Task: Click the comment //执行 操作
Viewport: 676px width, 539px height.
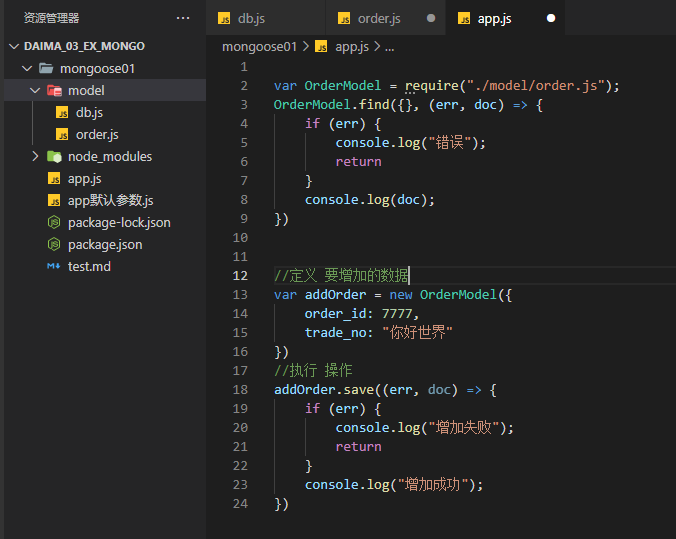Action: (x=313, y=371)
